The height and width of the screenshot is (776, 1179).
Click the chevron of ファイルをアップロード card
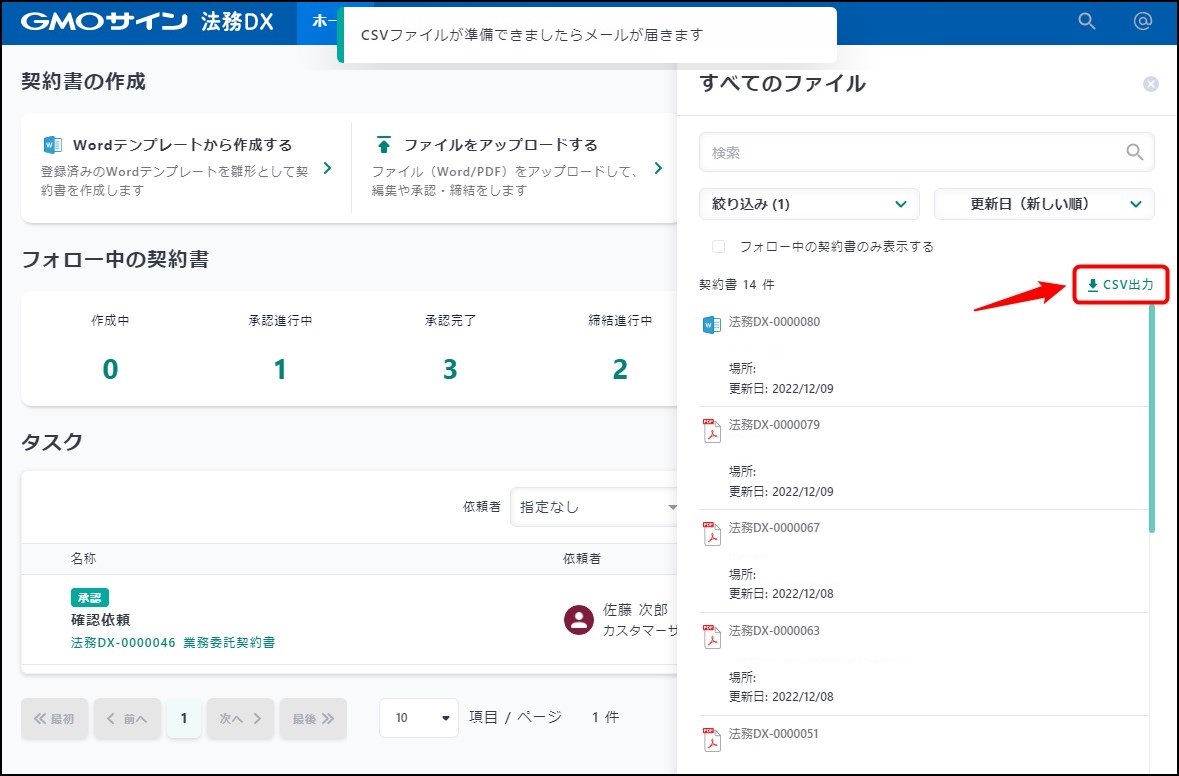point(658,168)
